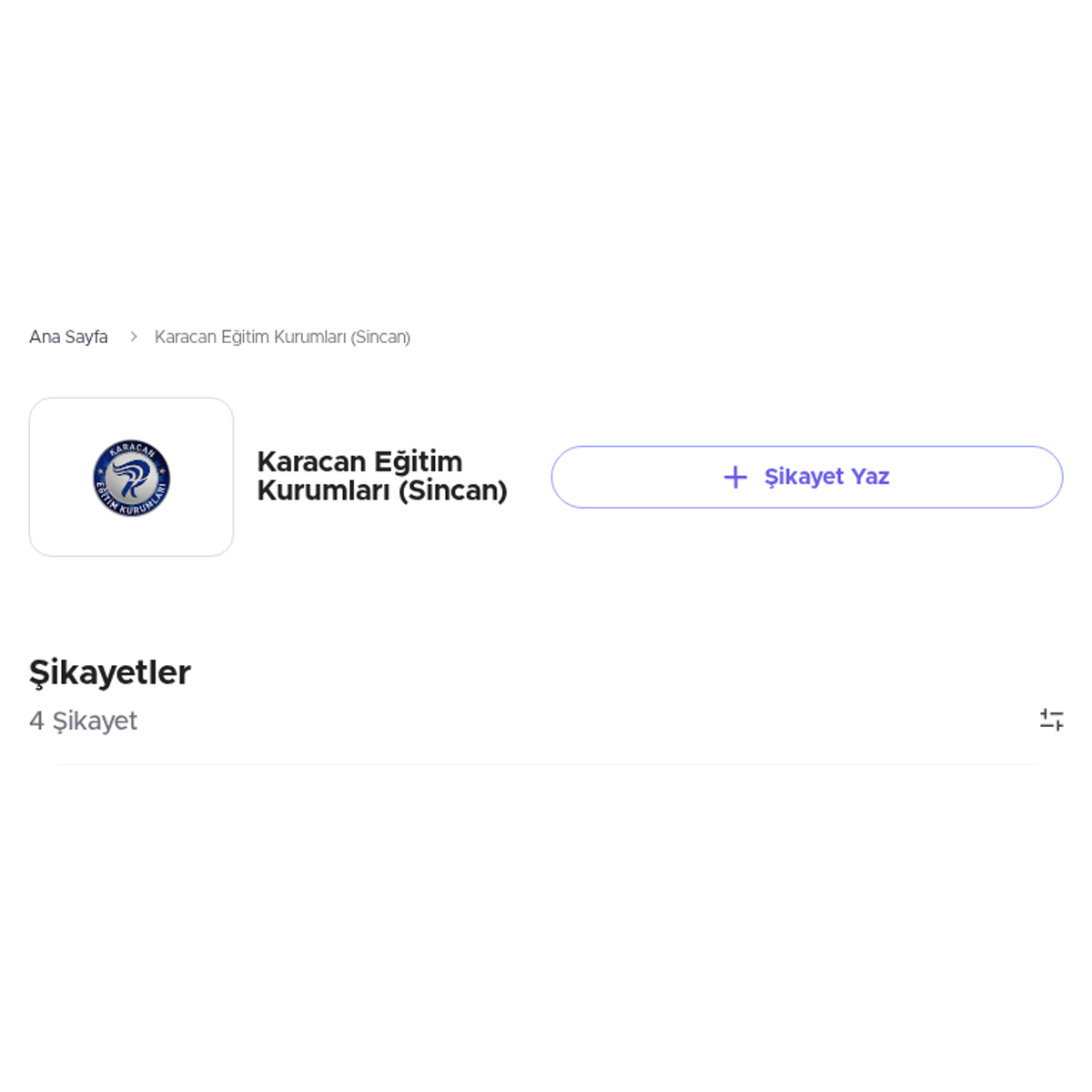The width and height of the screenshot is (1092, 1092).
Task: Click the Şikayet Yaz purple text label
Action: coord(826,477)
